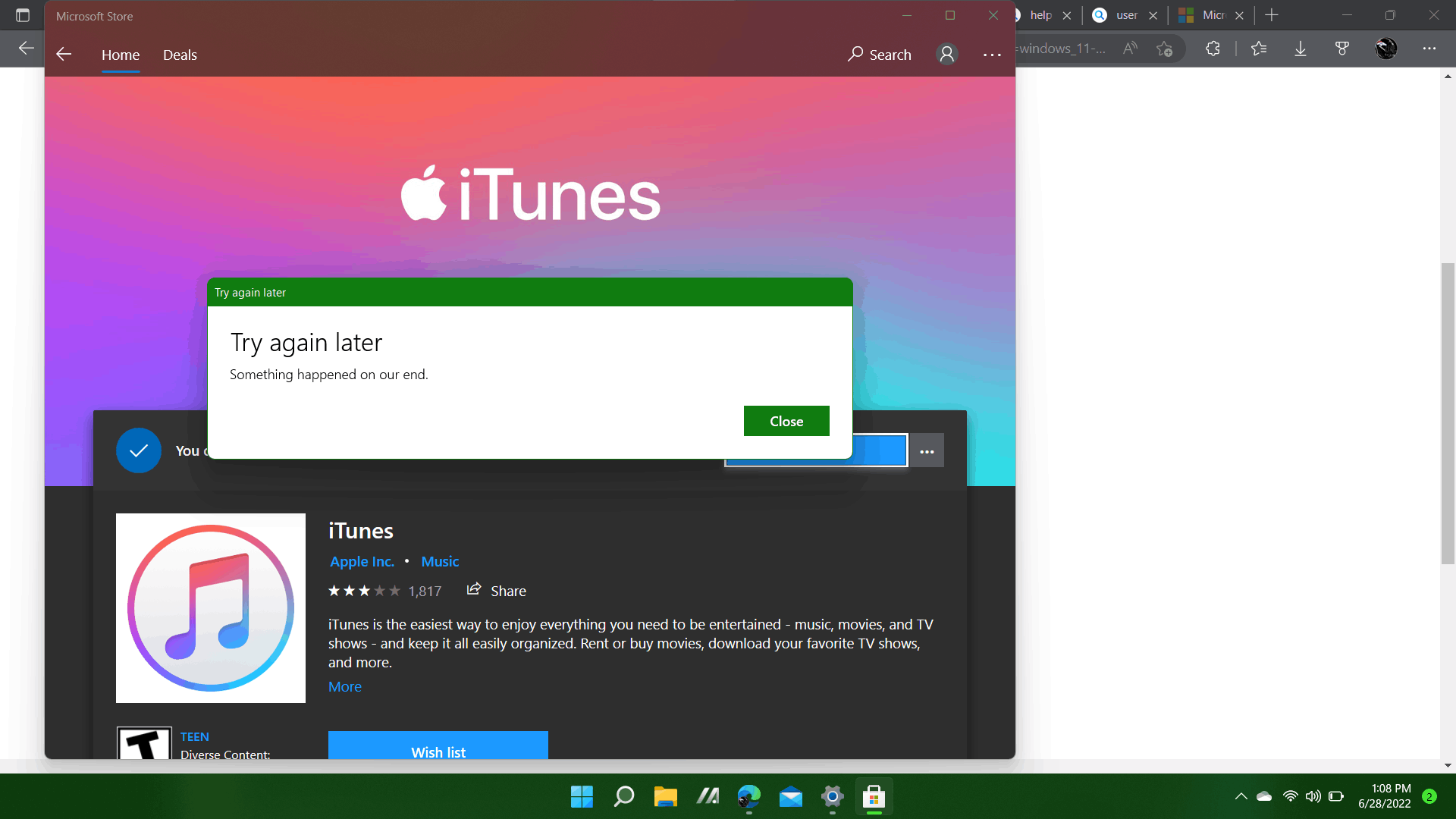The image size is (1456, 819).
Task: Open Wi-Fi network status icon
Action: click(1290, 796)
